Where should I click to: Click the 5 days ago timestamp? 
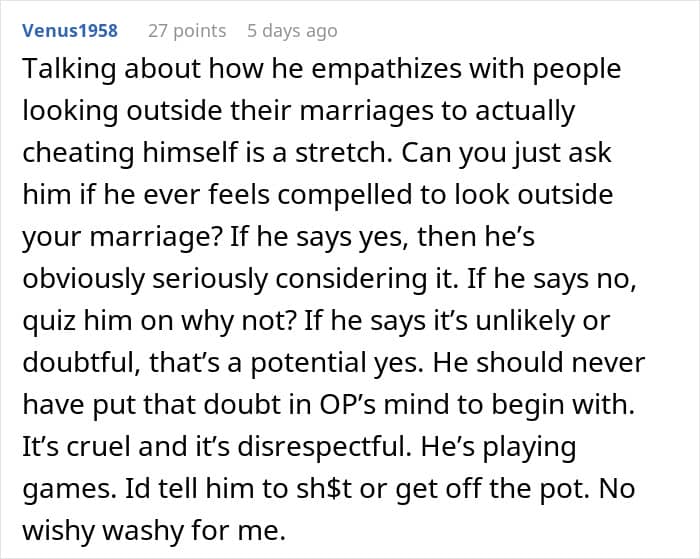pyautogui.click(x=292, y=31)
